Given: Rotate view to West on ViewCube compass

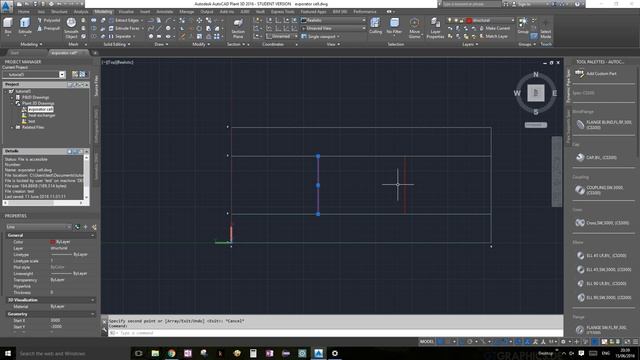Looking at the screenshot, I should tap(517, 93).
